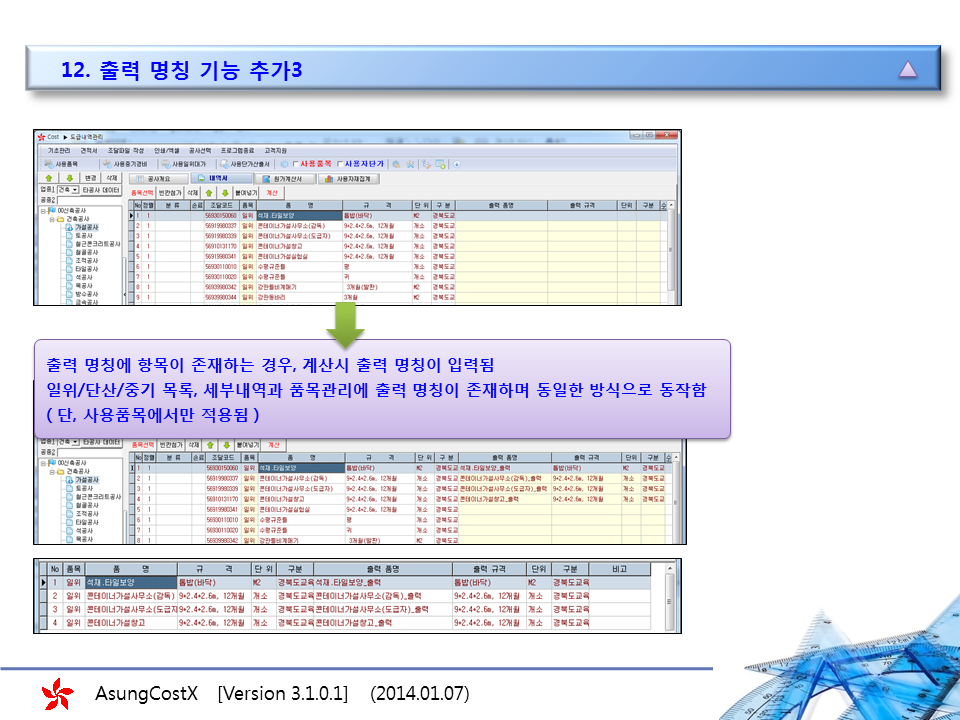
Task: Switch to the 공사개요 tab
Action: (x=158, y=179)
